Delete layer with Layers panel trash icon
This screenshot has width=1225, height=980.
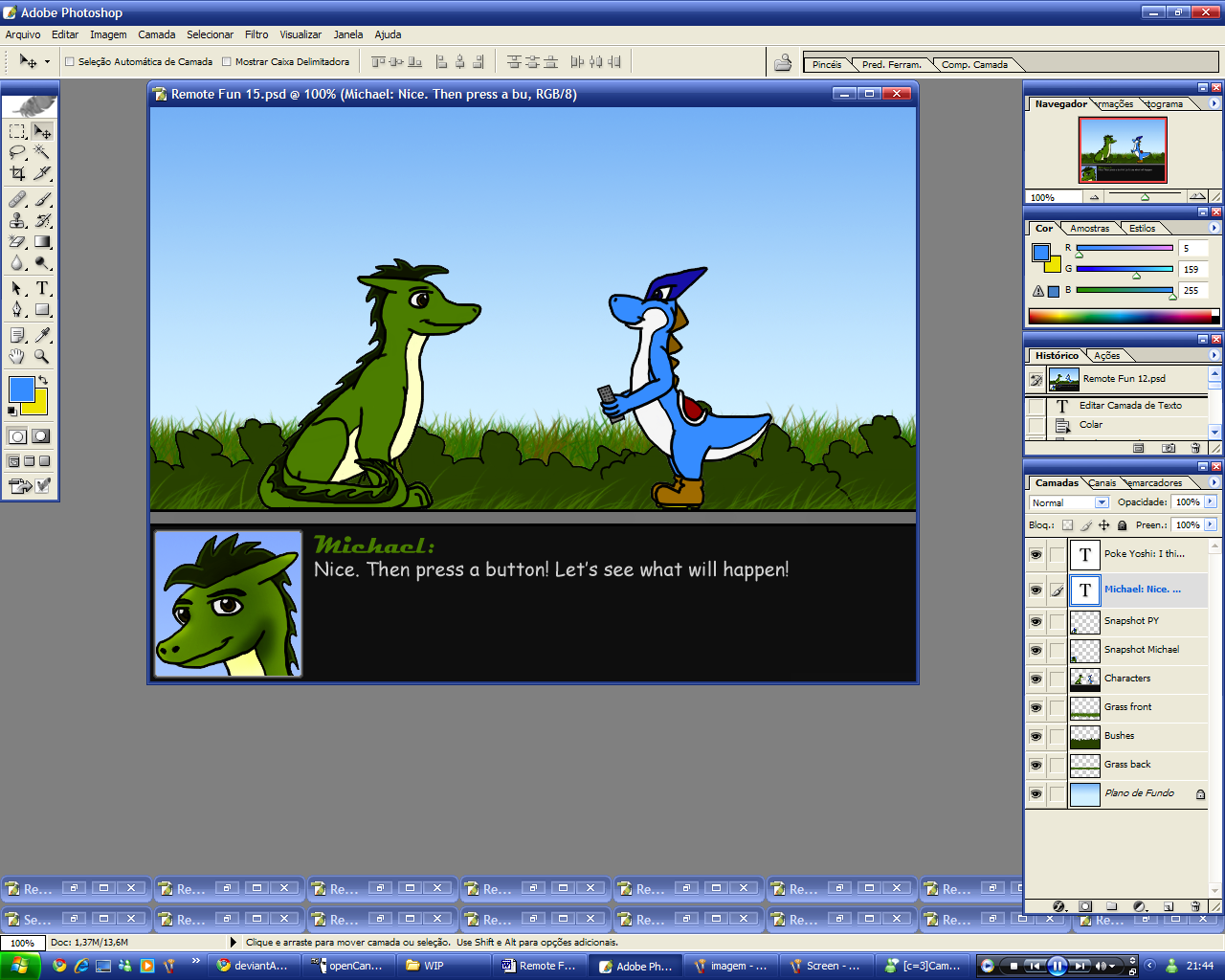tap(1195, 905)
